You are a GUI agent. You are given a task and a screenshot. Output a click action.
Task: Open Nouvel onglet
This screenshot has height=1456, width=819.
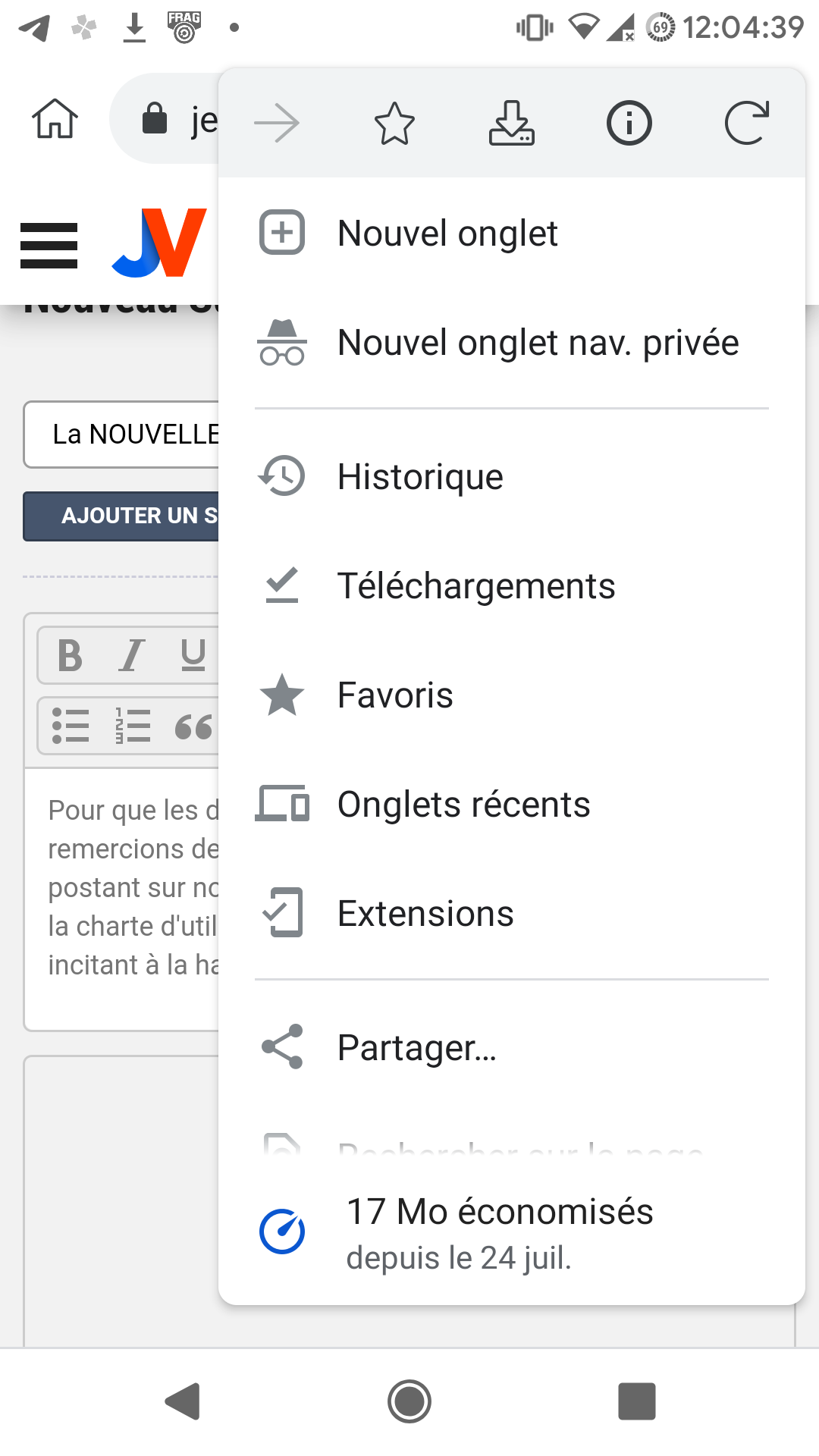pos(447,233)
